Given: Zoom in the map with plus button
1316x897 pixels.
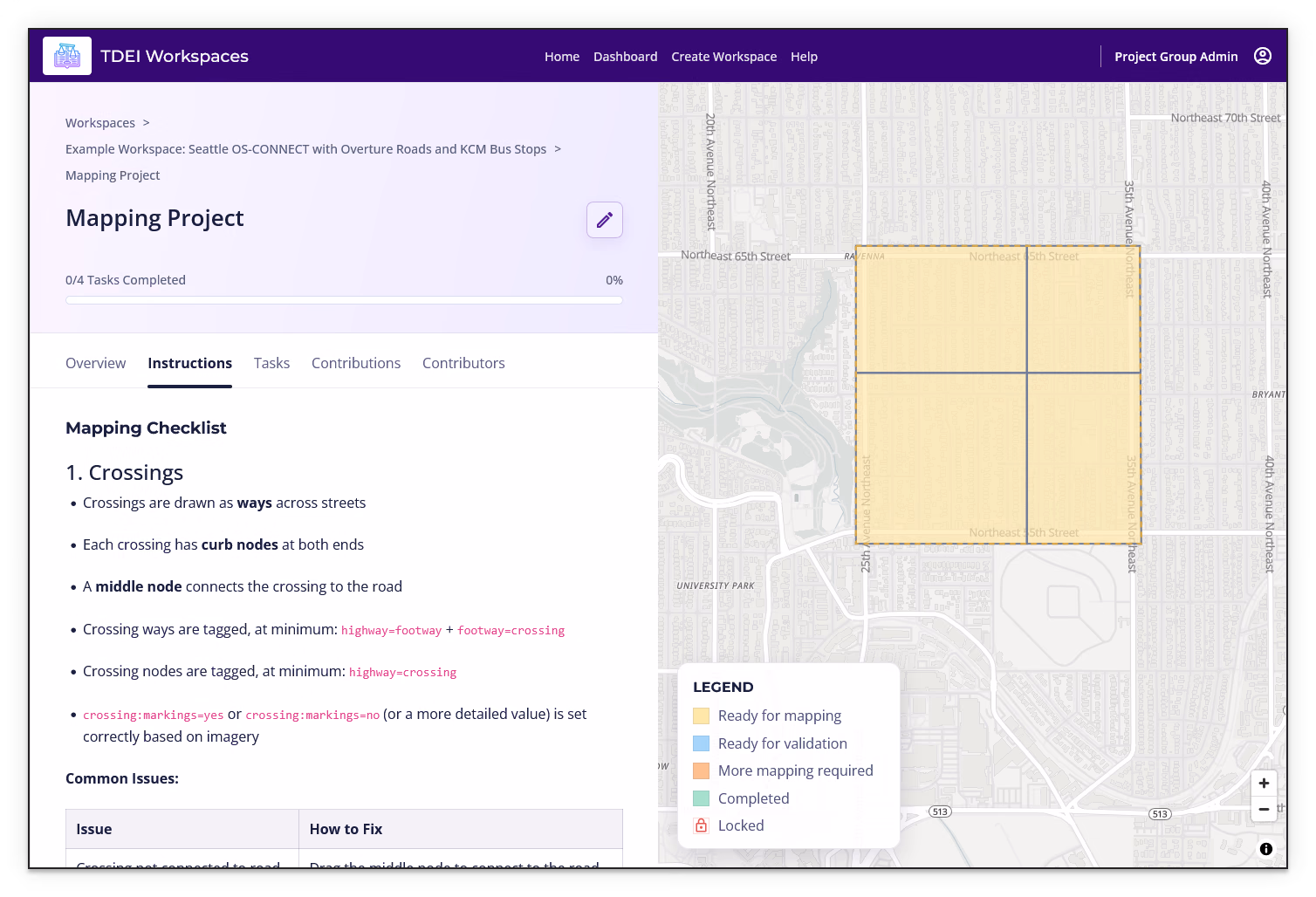Looking at the screenshot, I should tap(1264, 783).
